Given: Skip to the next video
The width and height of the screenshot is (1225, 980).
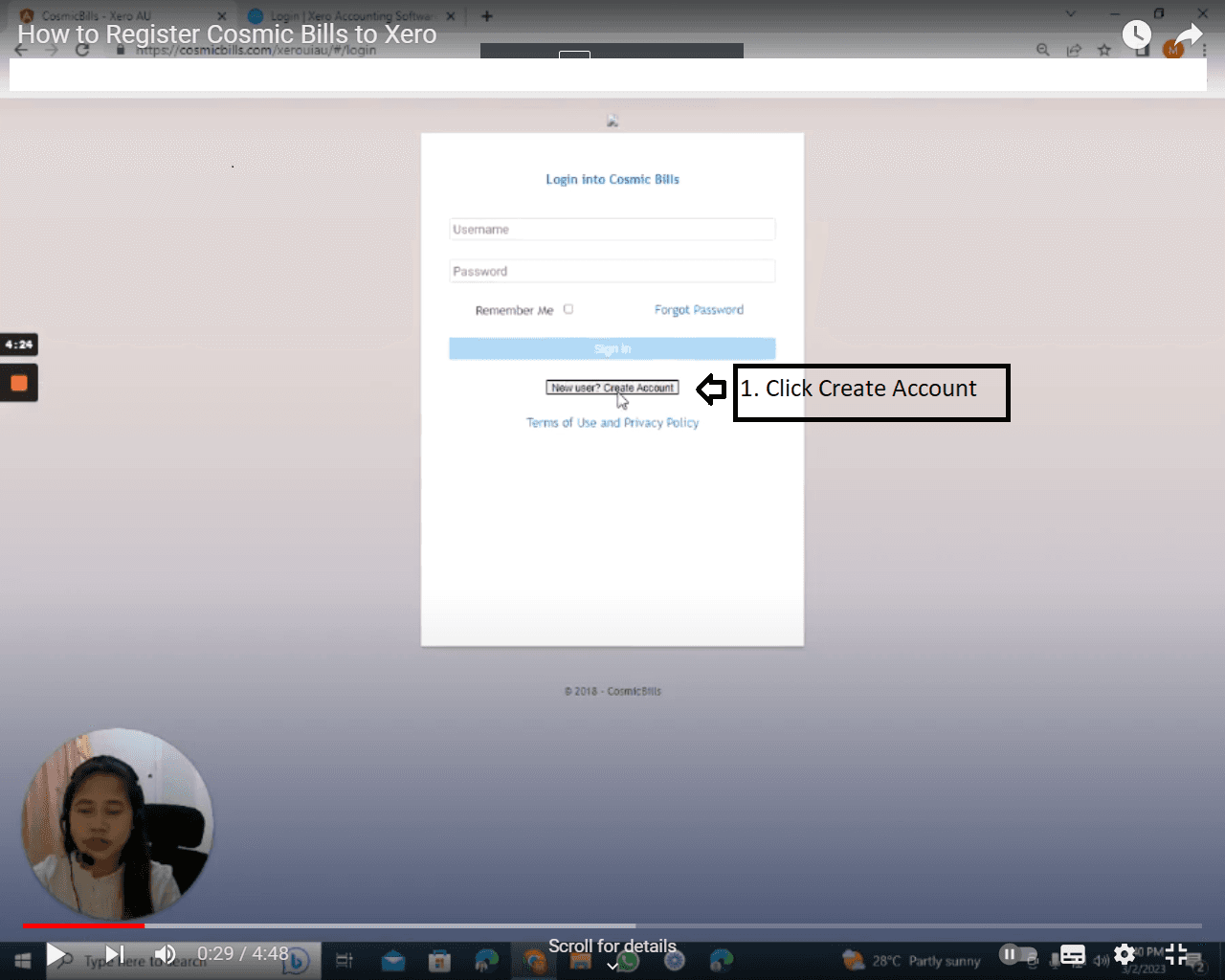Looking at the screenshot, I should [115, 954].
